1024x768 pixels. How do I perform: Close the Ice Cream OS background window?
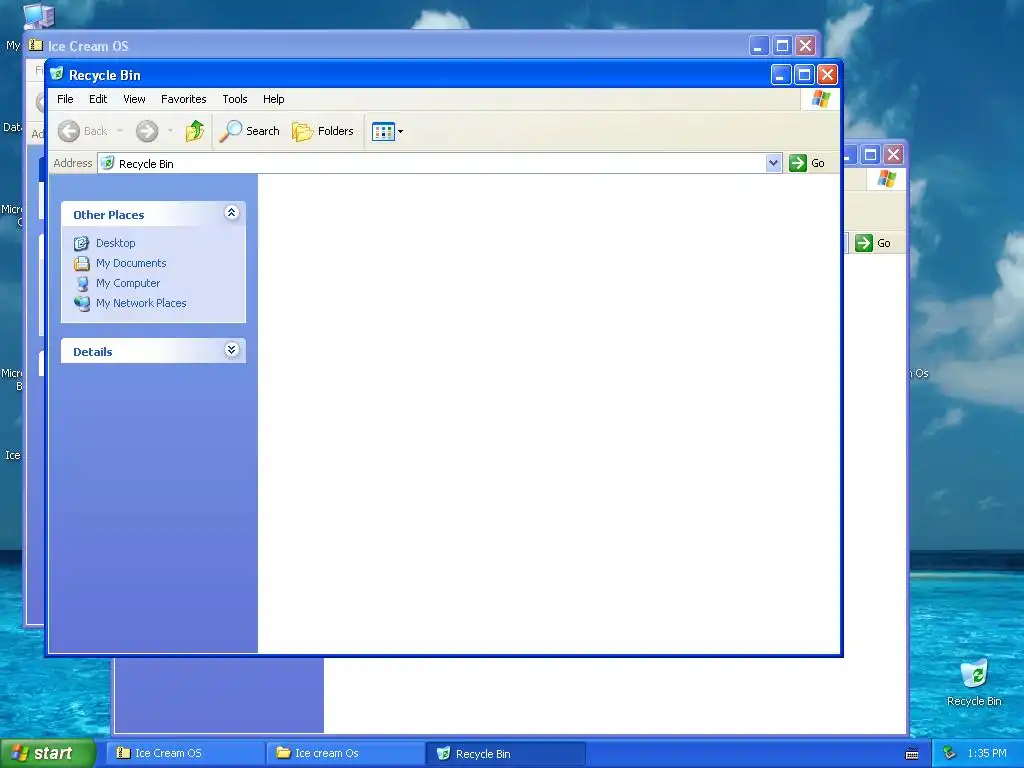point(805,46)
